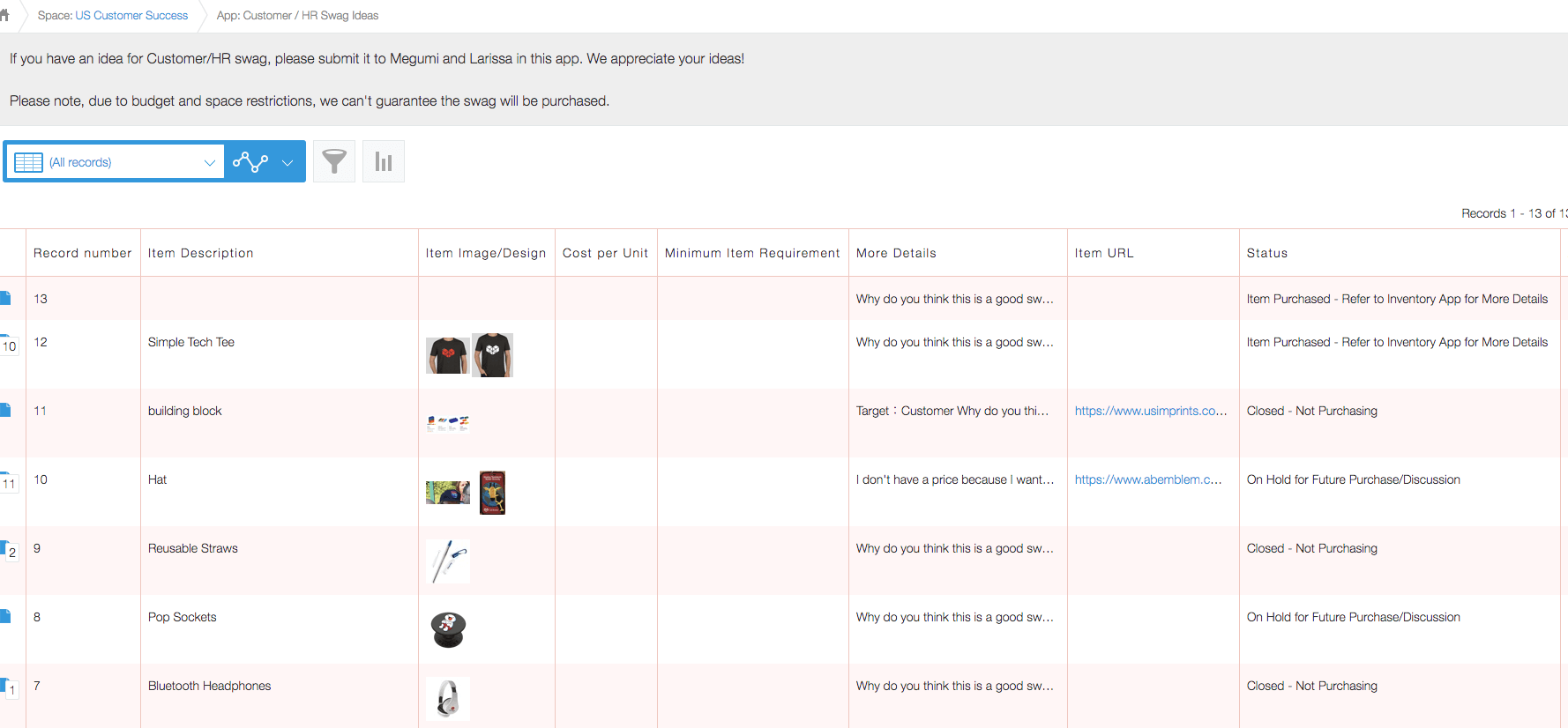Open the red heart Simple Tech Tee thumbnail

click(447, 355)
